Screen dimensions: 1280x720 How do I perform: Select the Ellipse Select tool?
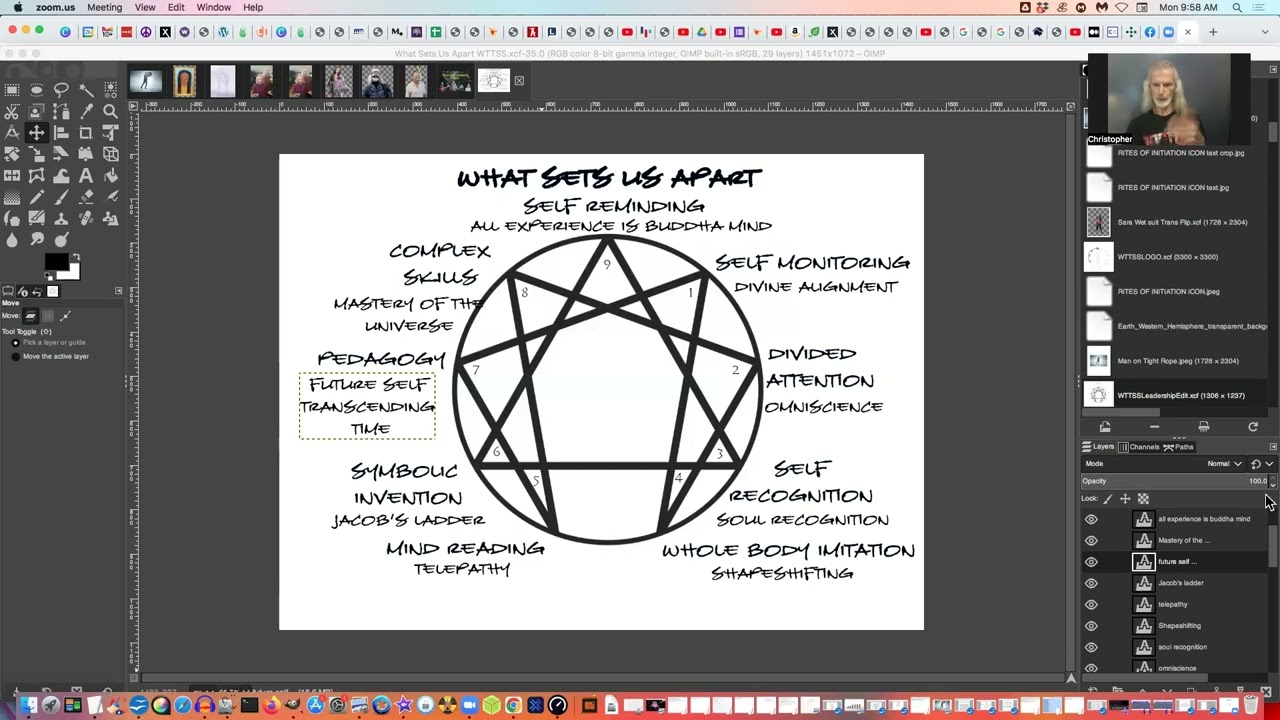36,89
